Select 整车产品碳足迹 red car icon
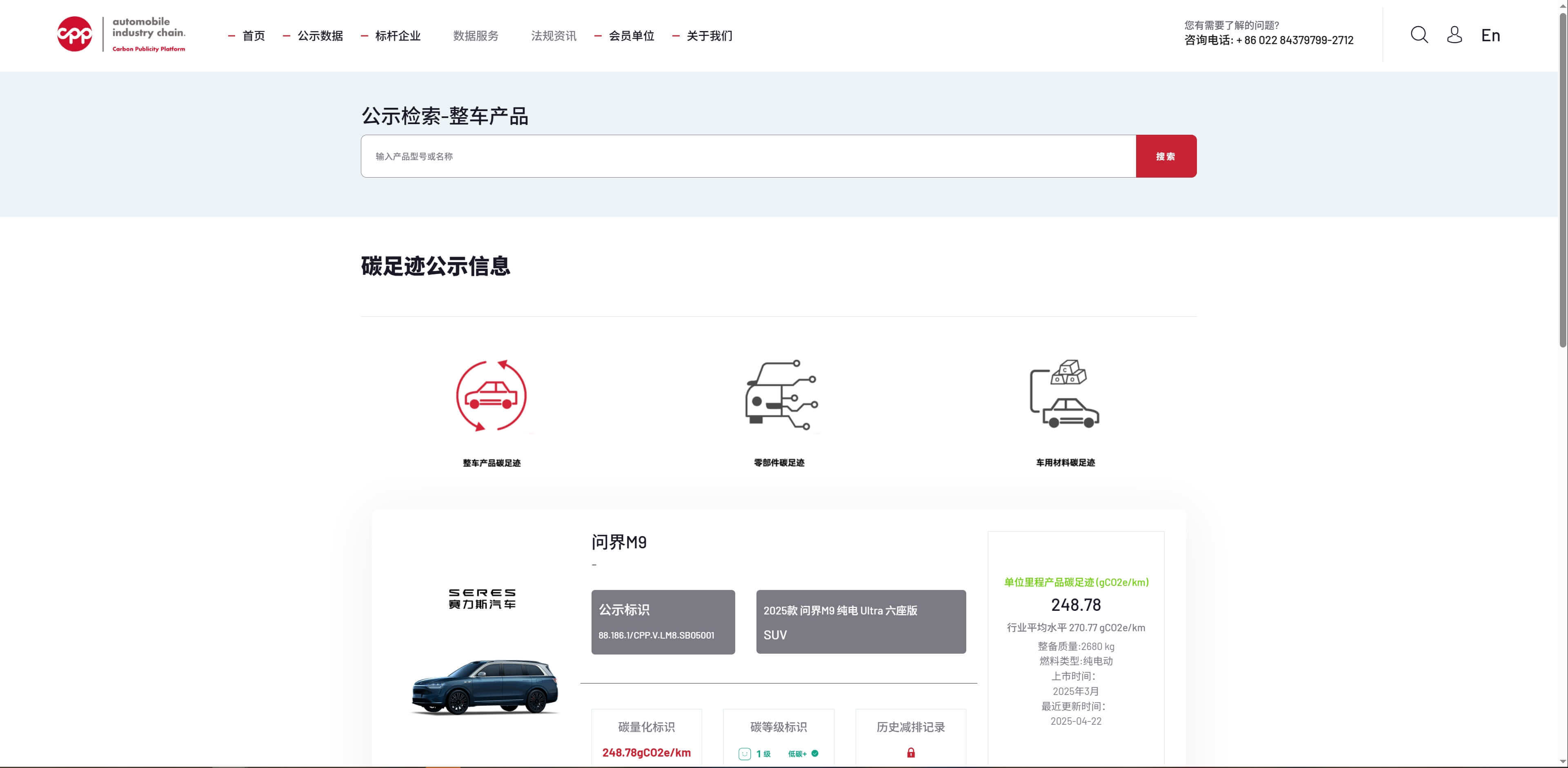1568x768 pixels. [491, 396]
